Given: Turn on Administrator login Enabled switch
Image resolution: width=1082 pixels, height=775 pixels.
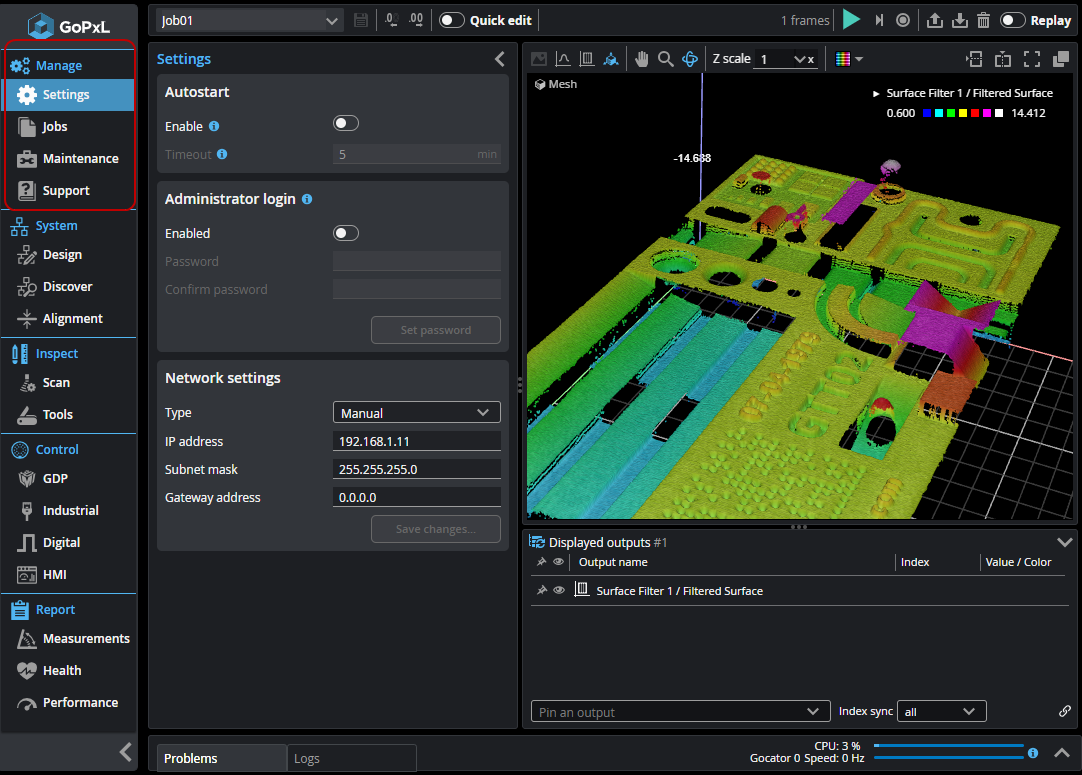Looking at the screenshot, I should coord(346,233).
